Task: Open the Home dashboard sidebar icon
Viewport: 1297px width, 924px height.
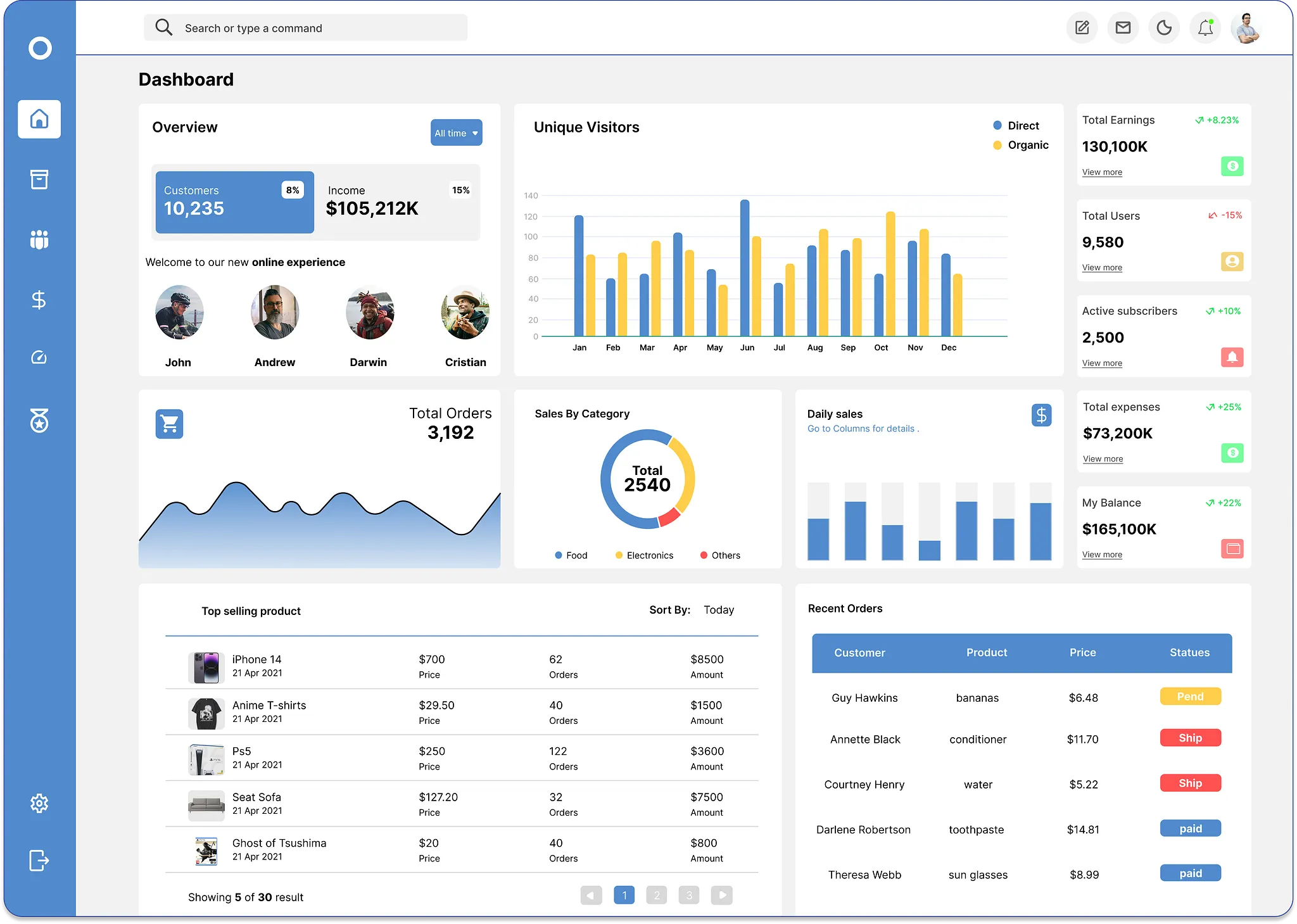Action: (39, 119)
